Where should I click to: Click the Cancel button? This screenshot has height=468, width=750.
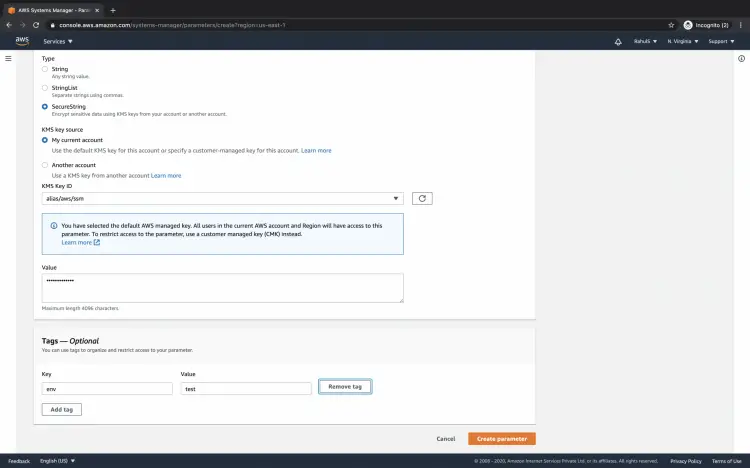446,439
